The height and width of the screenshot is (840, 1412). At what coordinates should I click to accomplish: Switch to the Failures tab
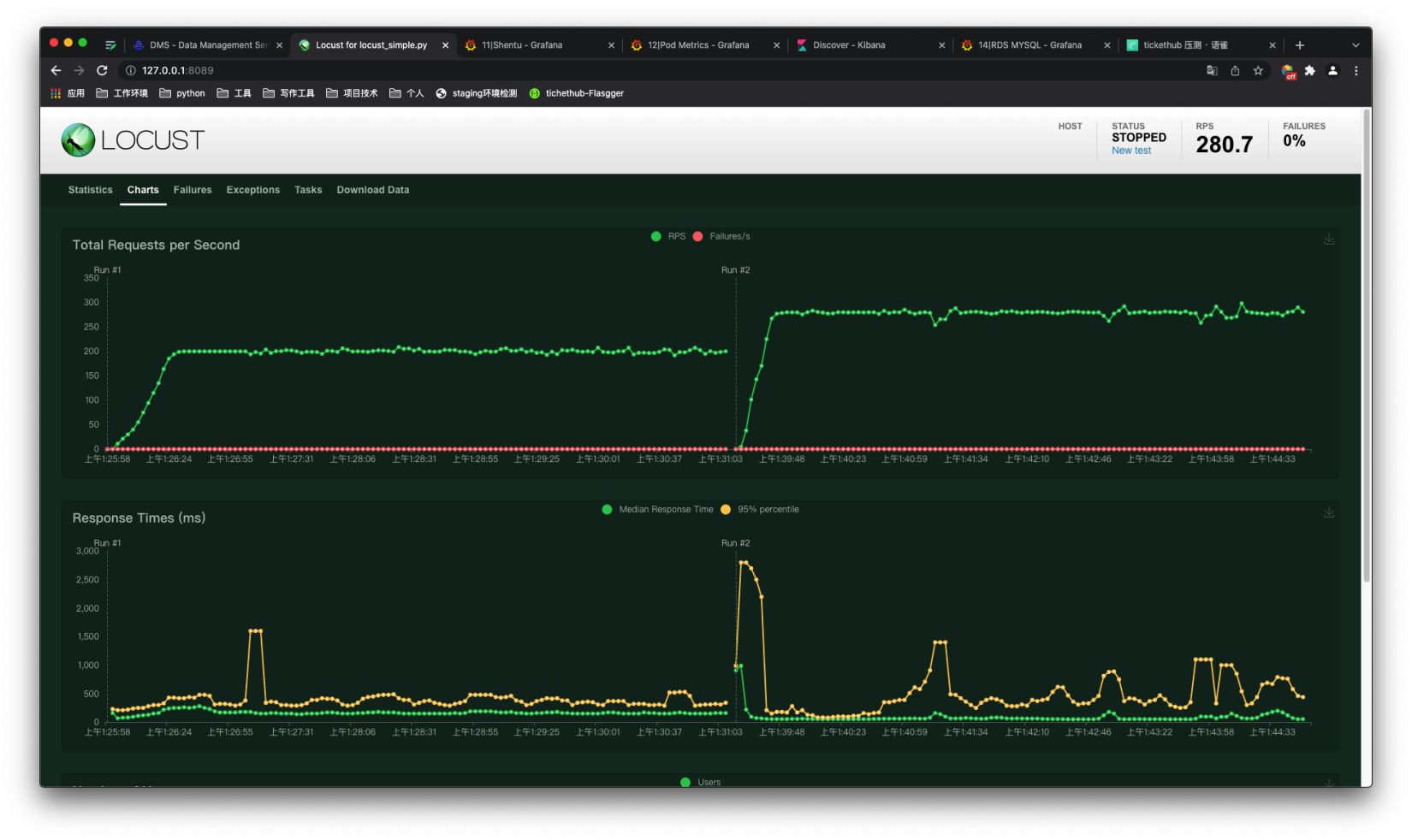tap(193, 190)
